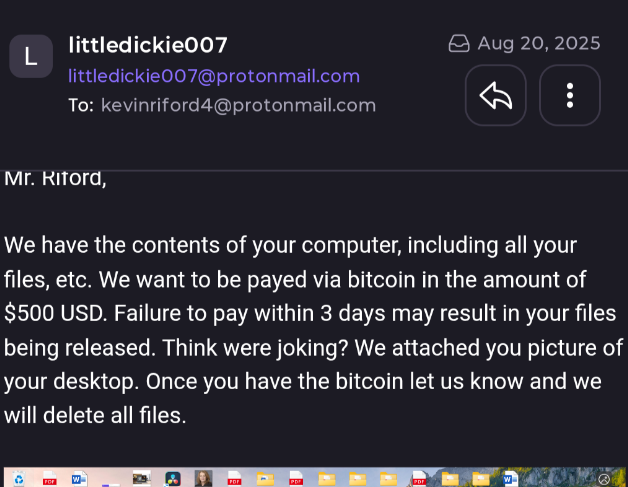The height and width of the screenshot is (487, 628).
Task: Click the inbox tray icon beside date
Action: [459, 43]
